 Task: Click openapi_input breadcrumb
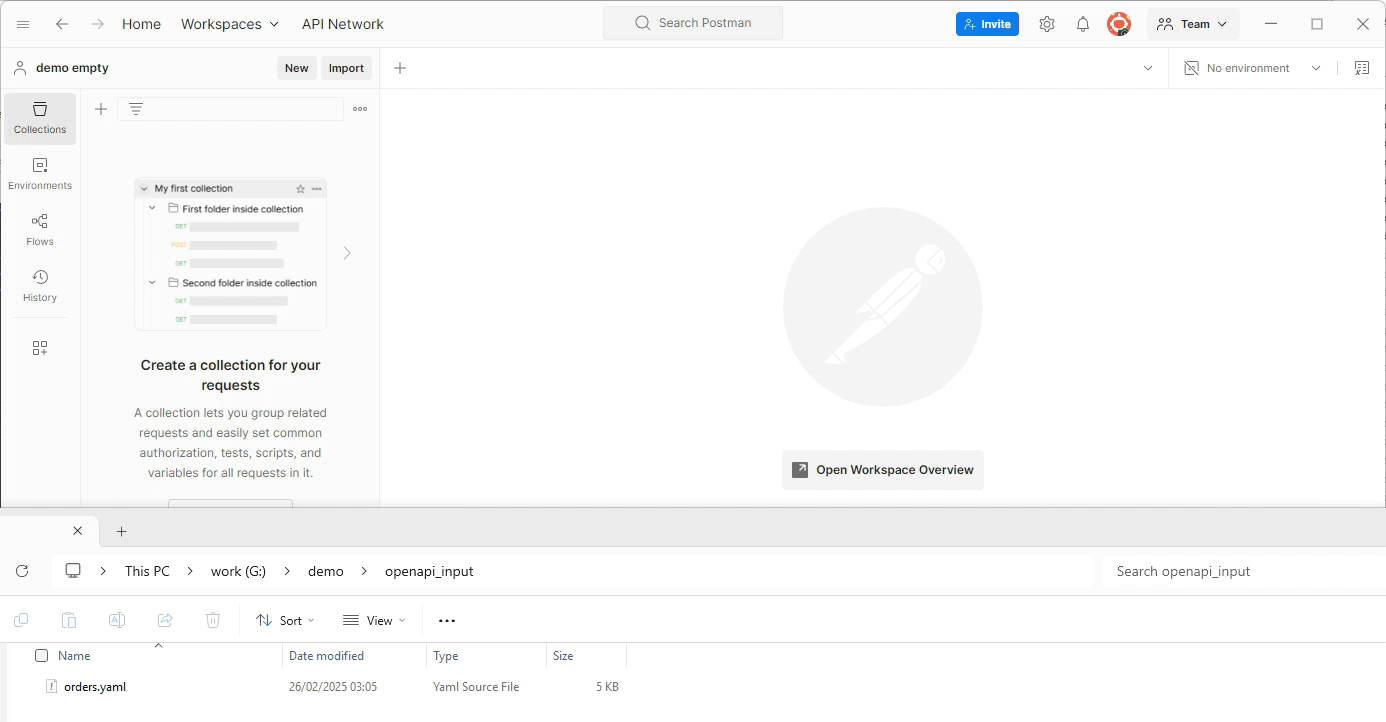point(429,571)
